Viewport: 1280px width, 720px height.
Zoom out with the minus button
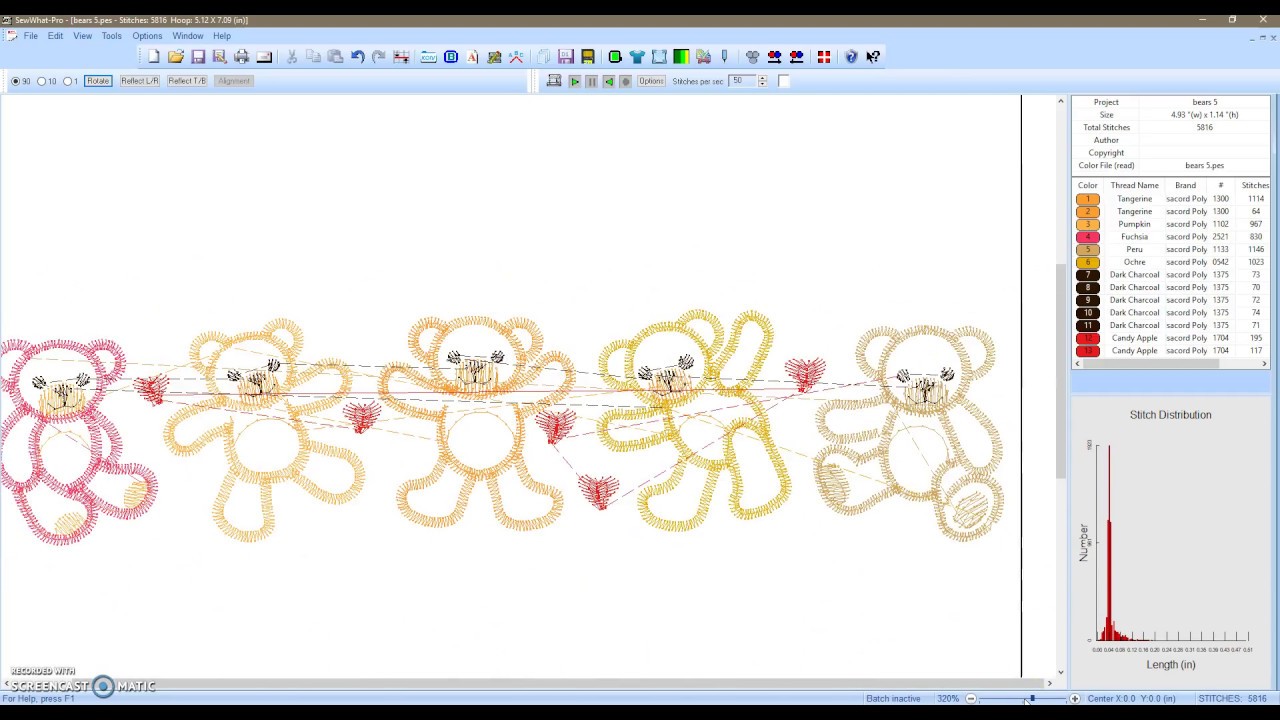(970, 699)
